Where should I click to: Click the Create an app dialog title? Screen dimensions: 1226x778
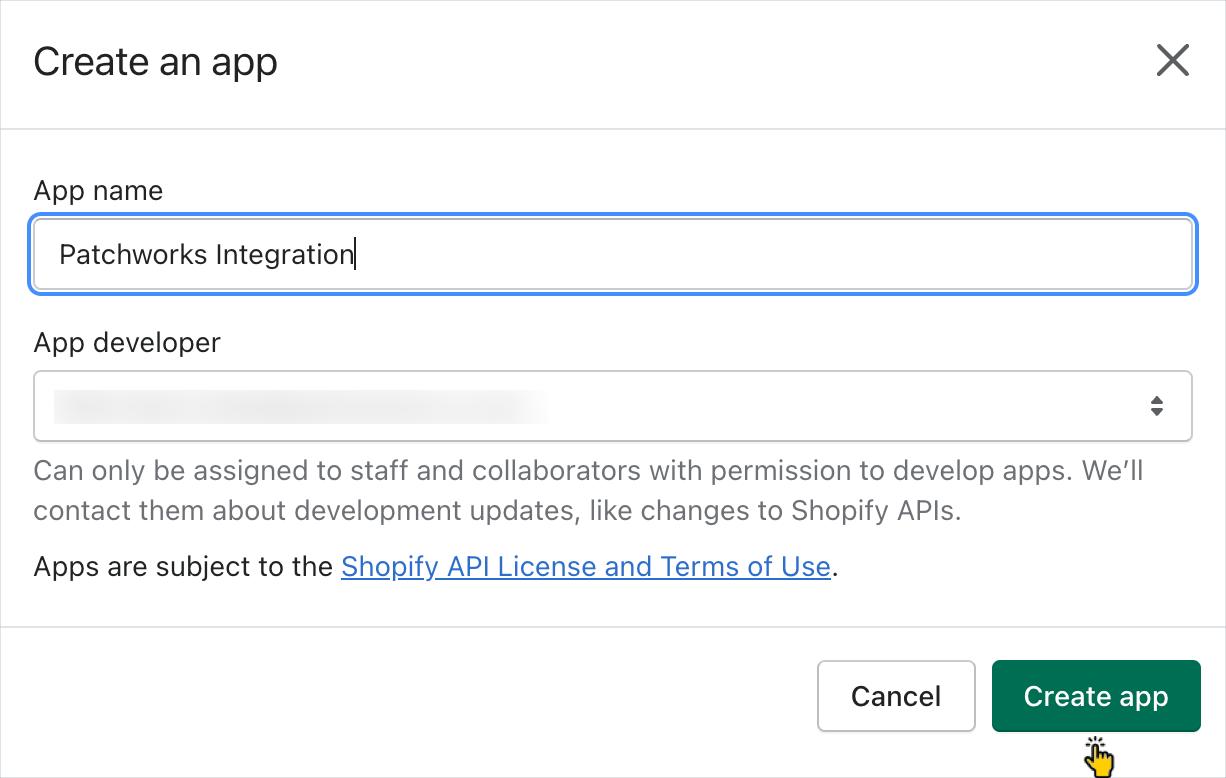coord(155,62)
